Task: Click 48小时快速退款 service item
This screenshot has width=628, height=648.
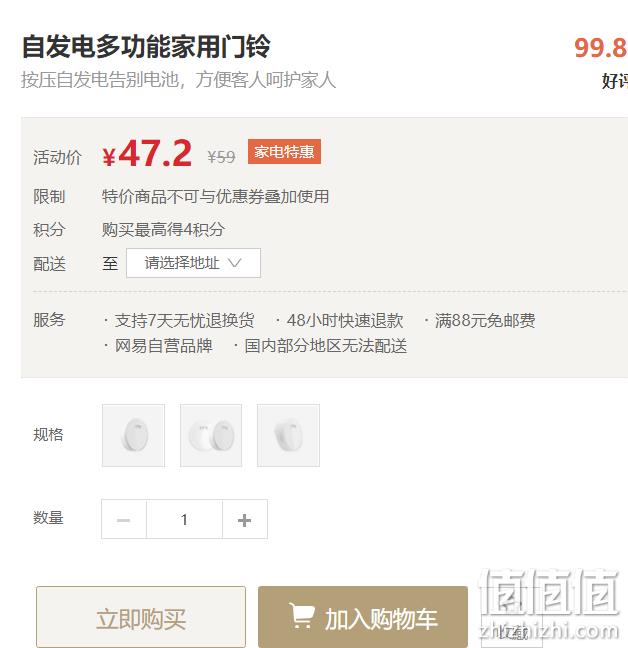Action: tap(345, 320)
